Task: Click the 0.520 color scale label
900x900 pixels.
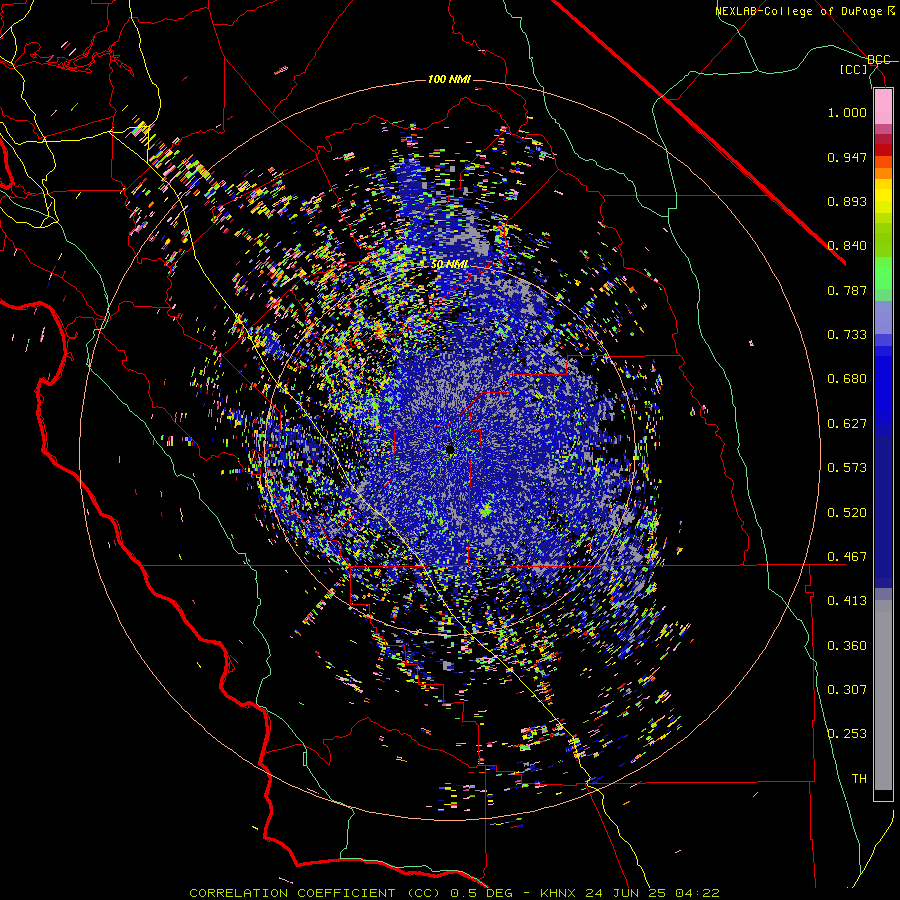Action: pos(847,513)
